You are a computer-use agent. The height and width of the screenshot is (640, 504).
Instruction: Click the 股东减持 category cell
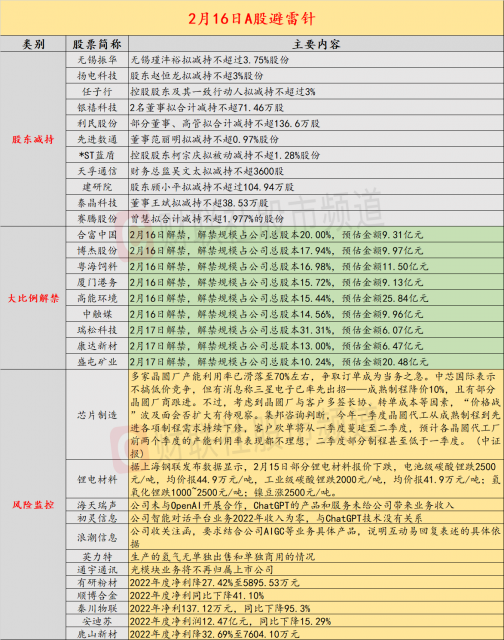pos(33,139)
